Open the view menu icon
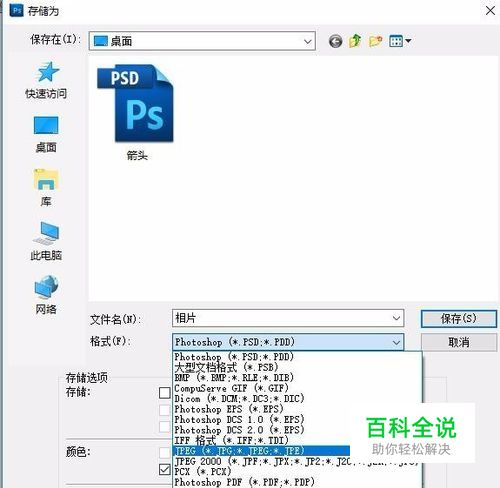 coord(400,41)
